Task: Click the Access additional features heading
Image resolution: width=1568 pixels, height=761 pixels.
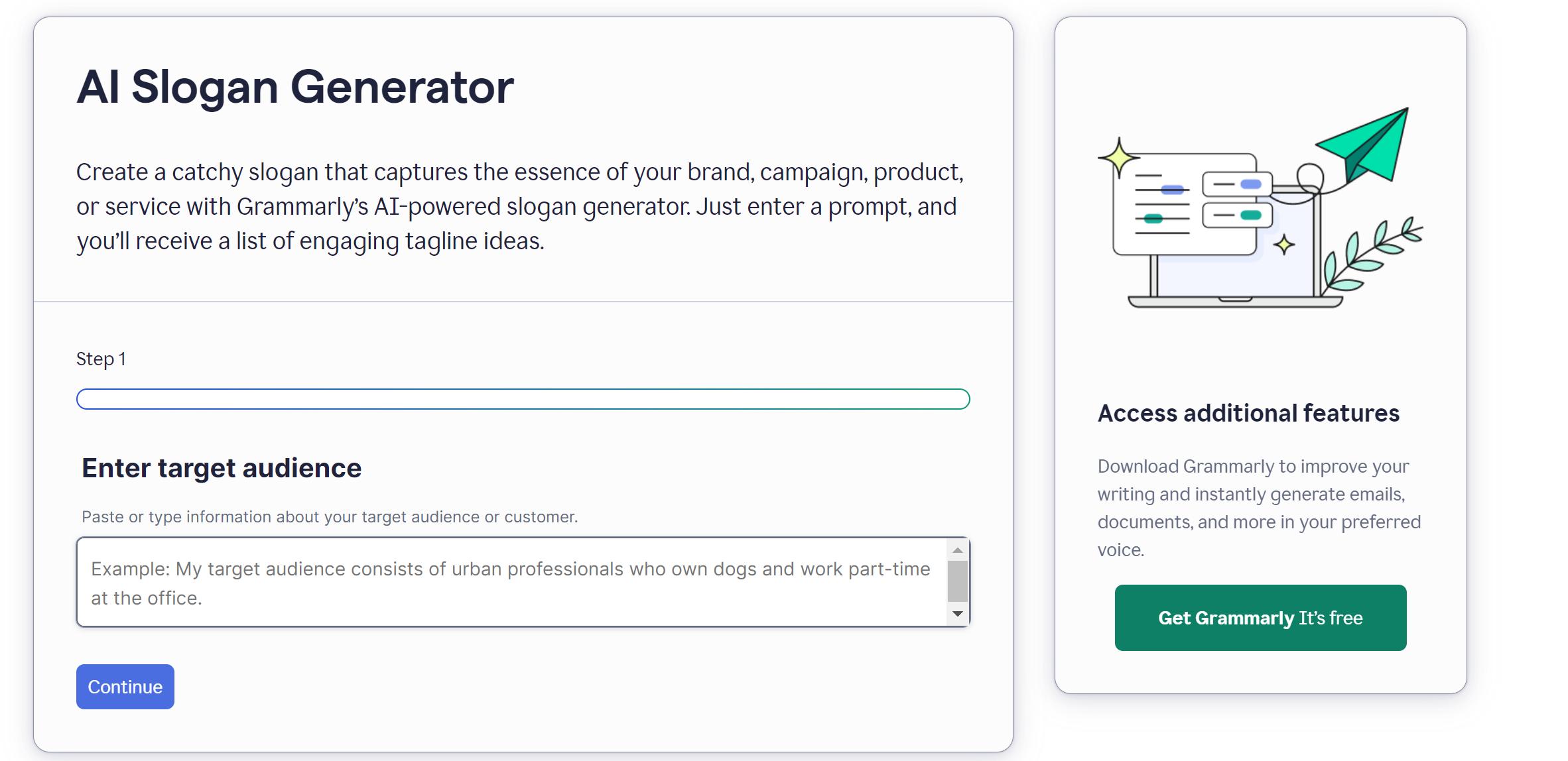Action: (1248, 414)
